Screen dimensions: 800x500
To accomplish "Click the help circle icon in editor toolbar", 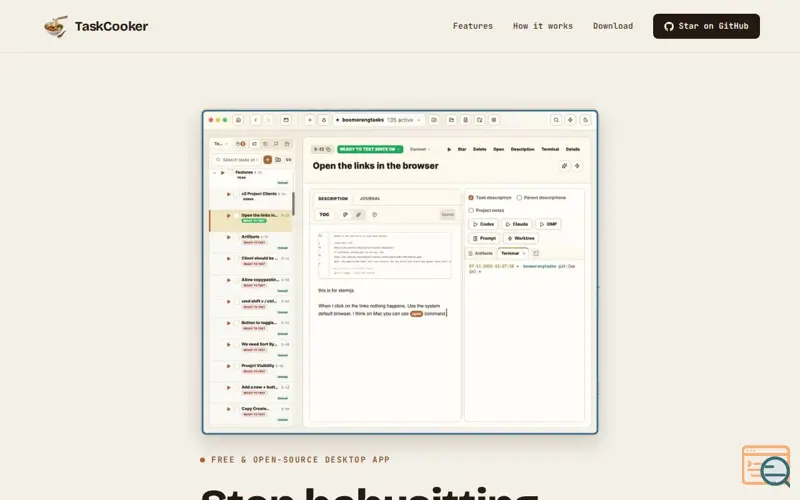I will (x=374, y=215).
